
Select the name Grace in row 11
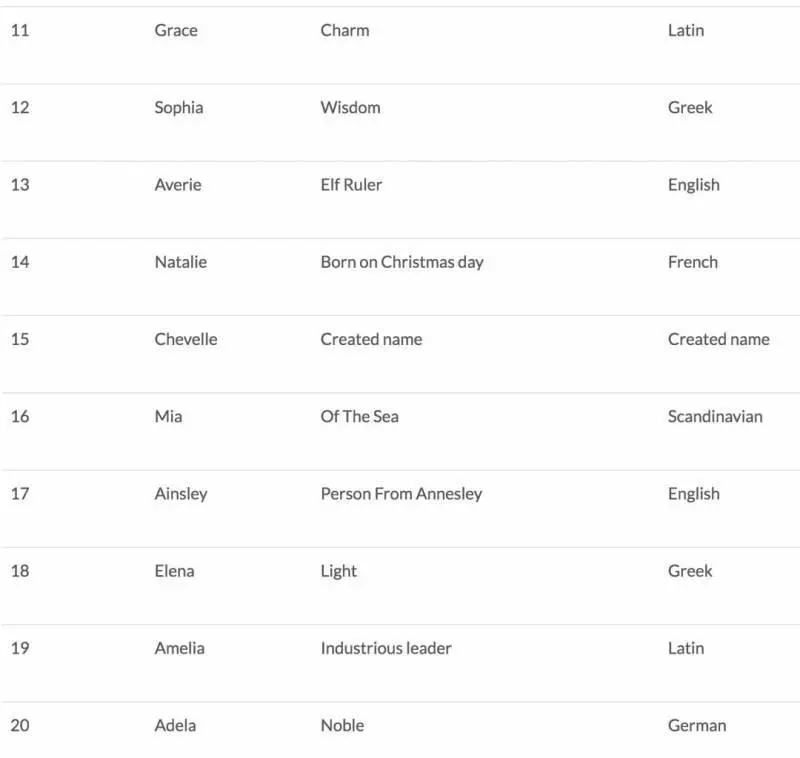coord(176,31)
